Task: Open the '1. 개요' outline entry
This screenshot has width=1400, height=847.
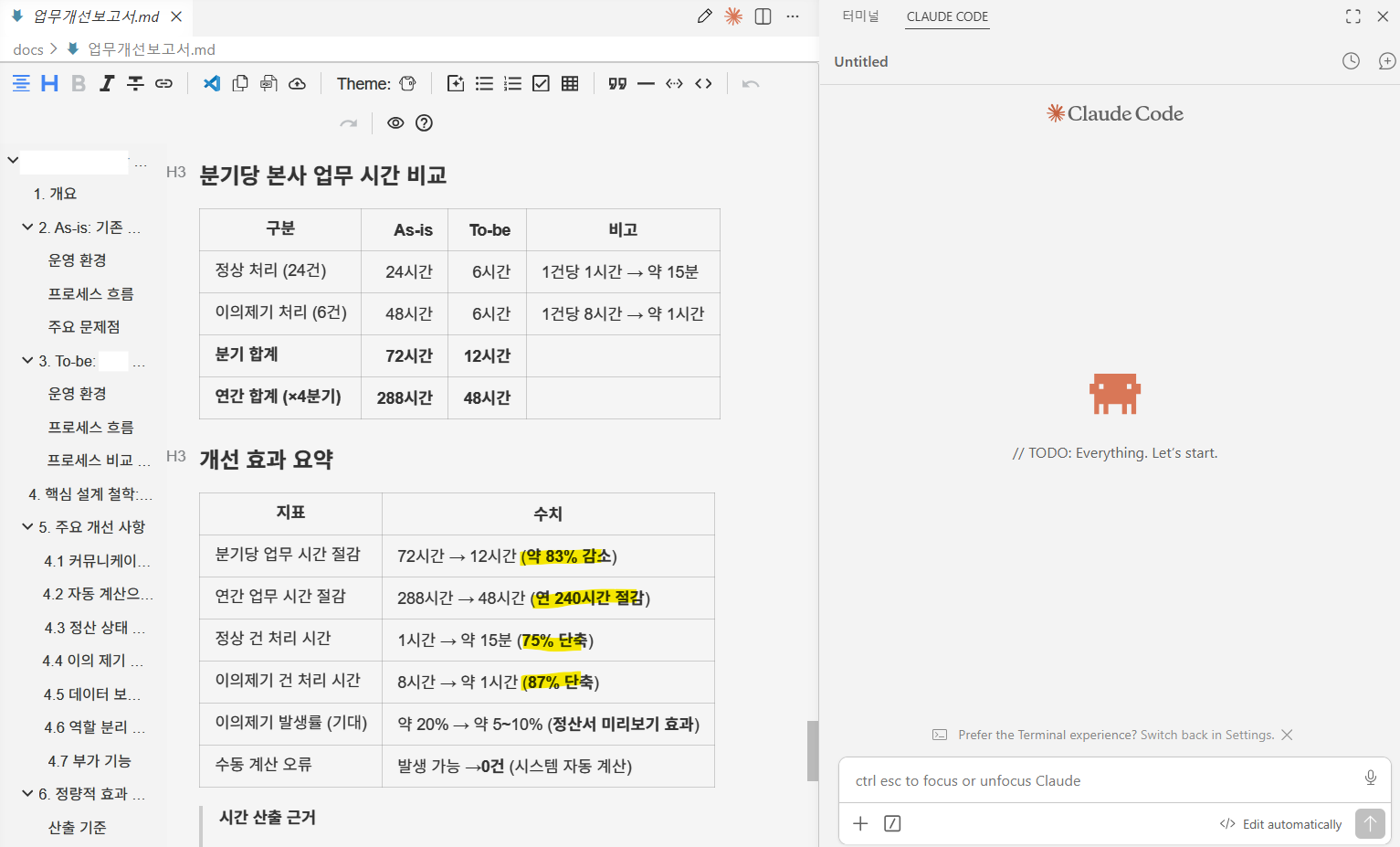Action: [56, 194]
